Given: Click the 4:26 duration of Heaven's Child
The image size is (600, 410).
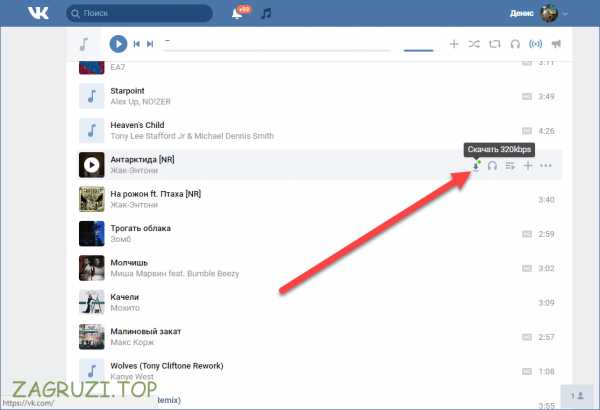Looking at the screenshot, I should coord(546,131).
